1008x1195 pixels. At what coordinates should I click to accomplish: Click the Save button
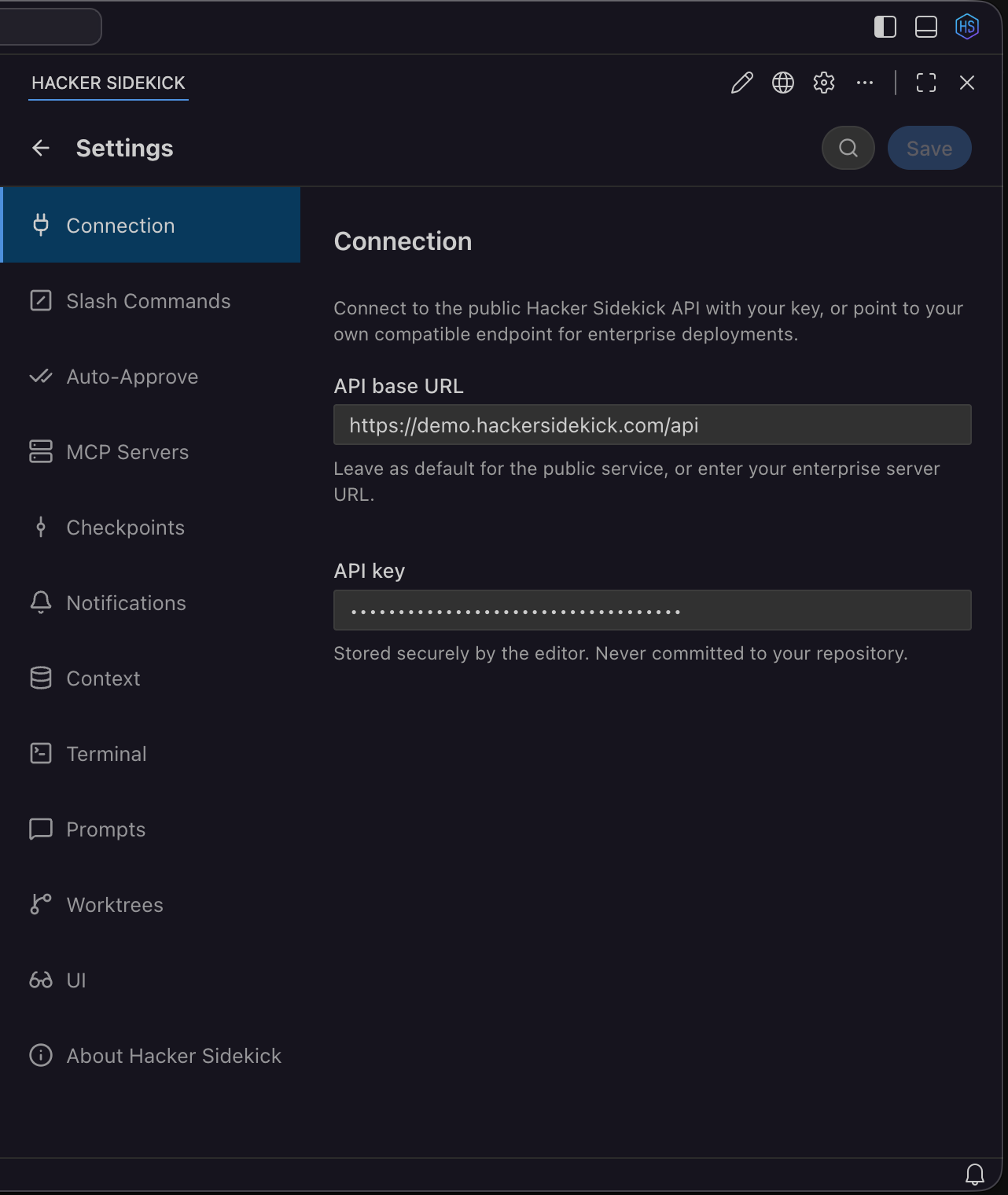(929, 148)
